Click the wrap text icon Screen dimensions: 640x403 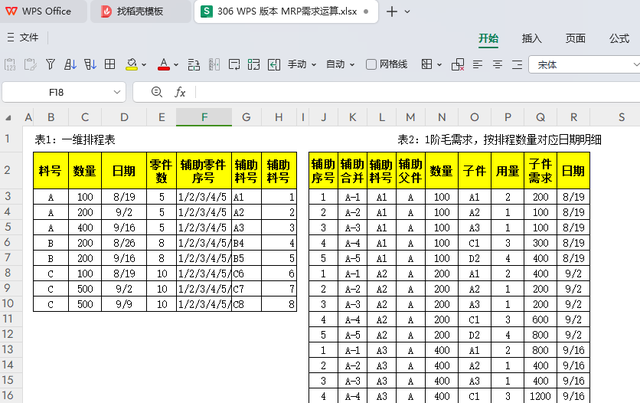tap(234, 65)
